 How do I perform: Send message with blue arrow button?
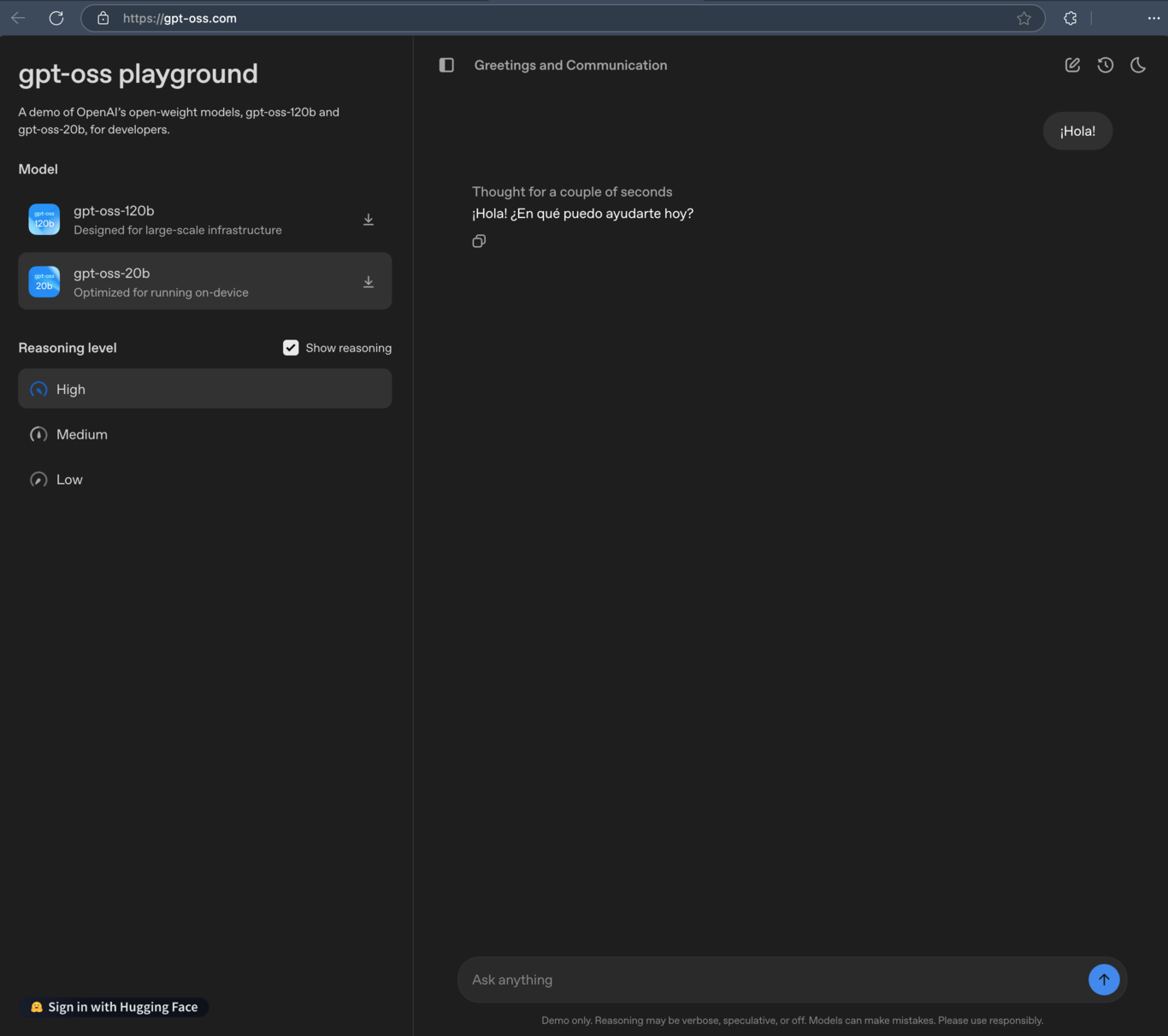click(1104, 980)
